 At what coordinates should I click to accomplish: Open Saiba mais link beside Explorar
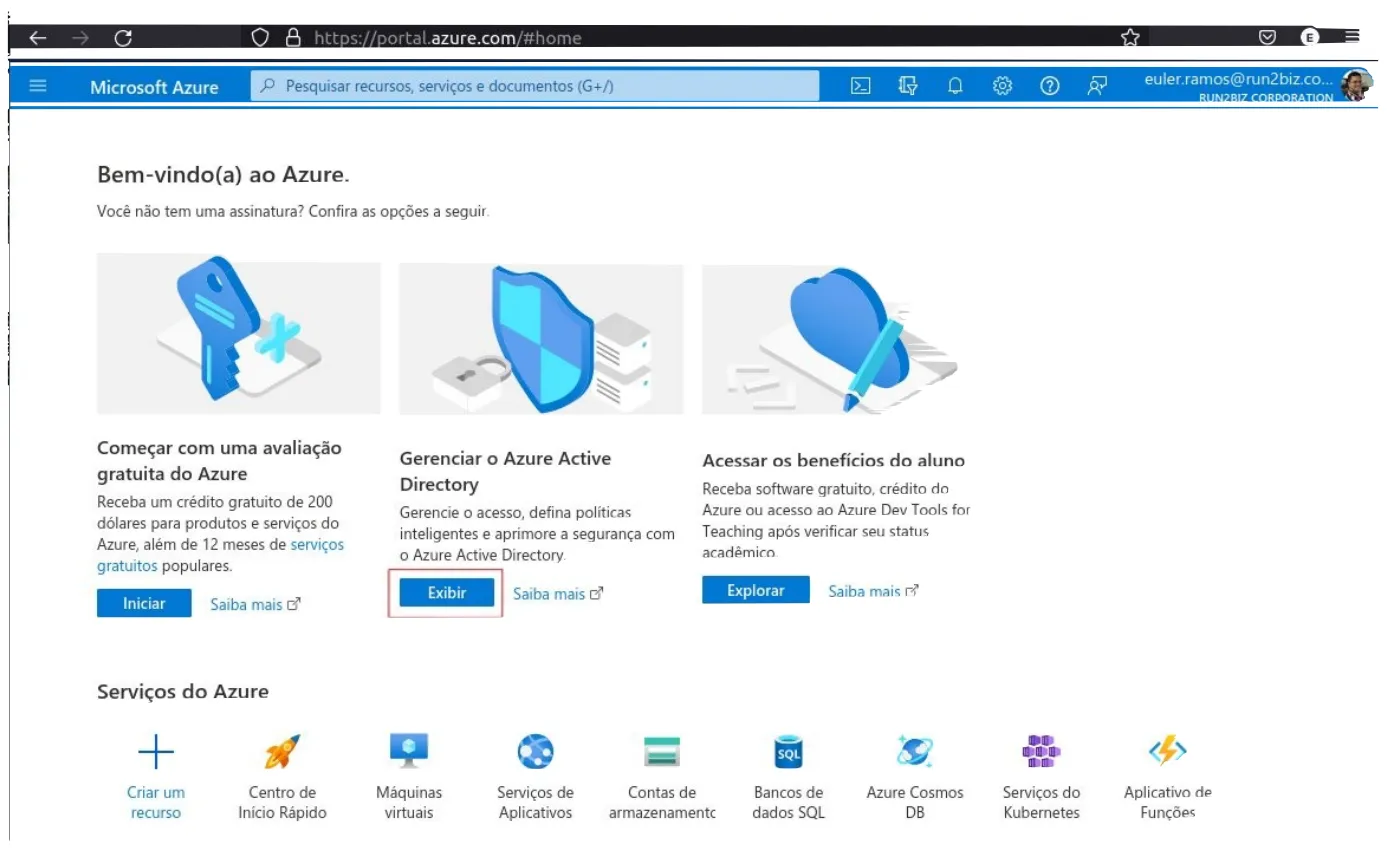pos(873,591)
